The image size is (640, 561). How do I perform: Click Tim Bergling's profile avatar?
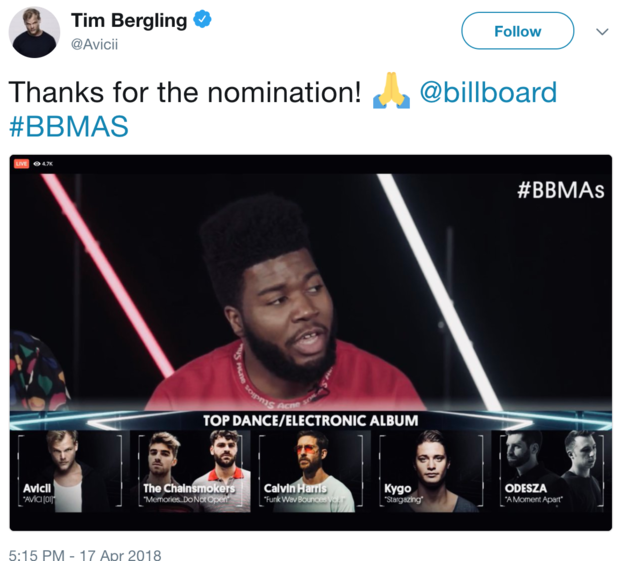click(34, 32)
